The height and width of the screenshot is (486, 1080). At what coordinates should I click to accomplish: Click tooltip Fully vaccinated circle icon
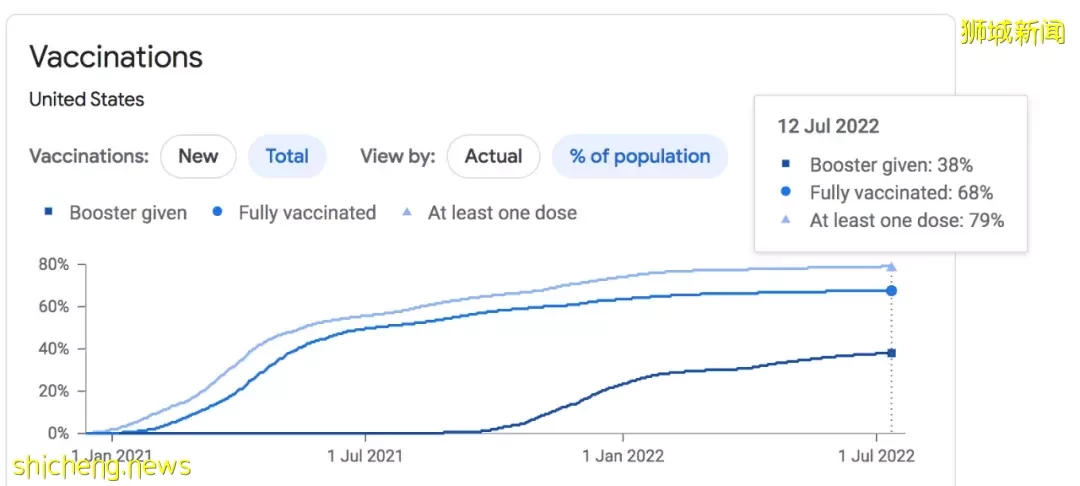tap(787, 192)
